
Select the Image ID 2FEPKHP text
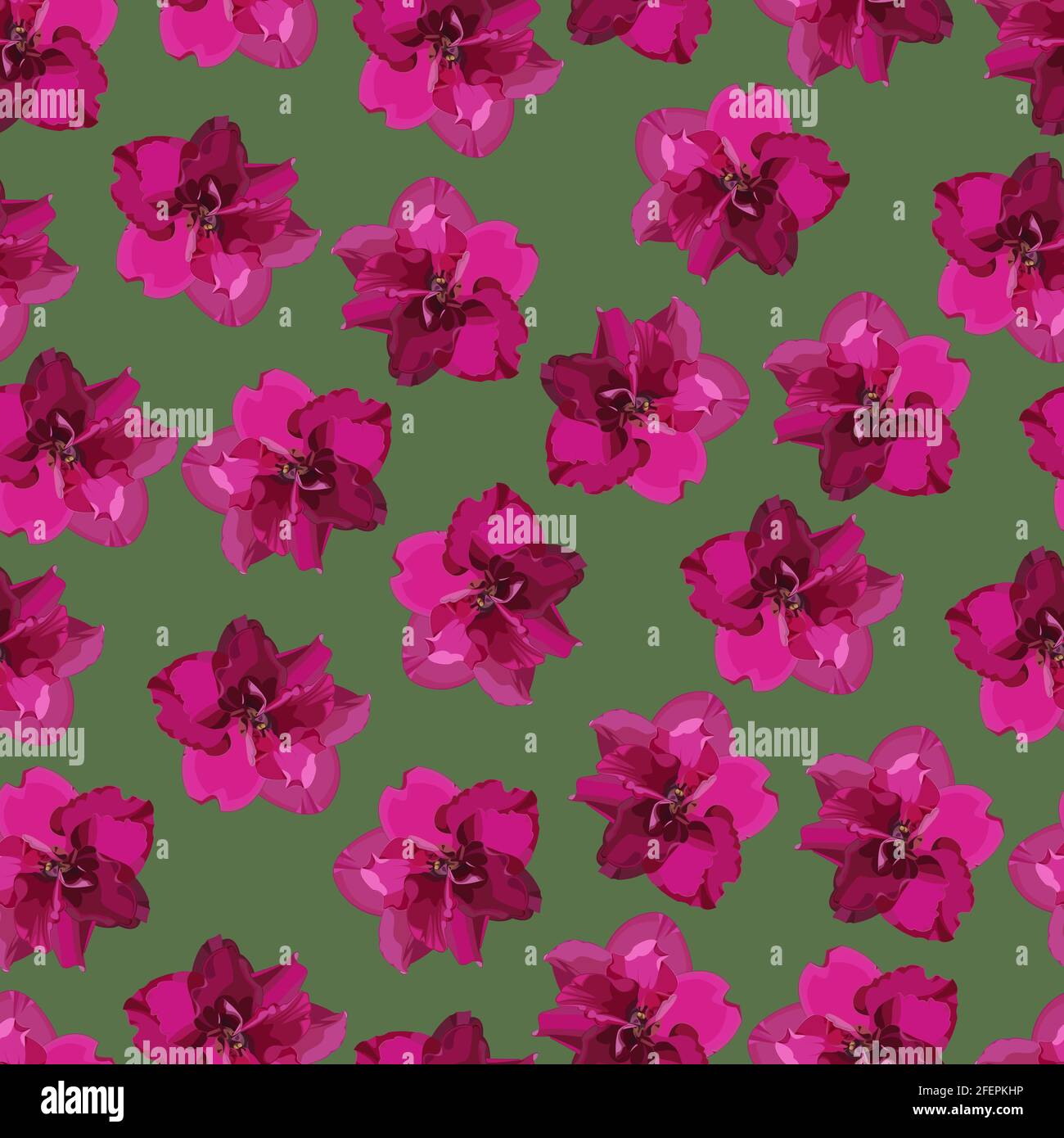click(x=970, y=1091)
